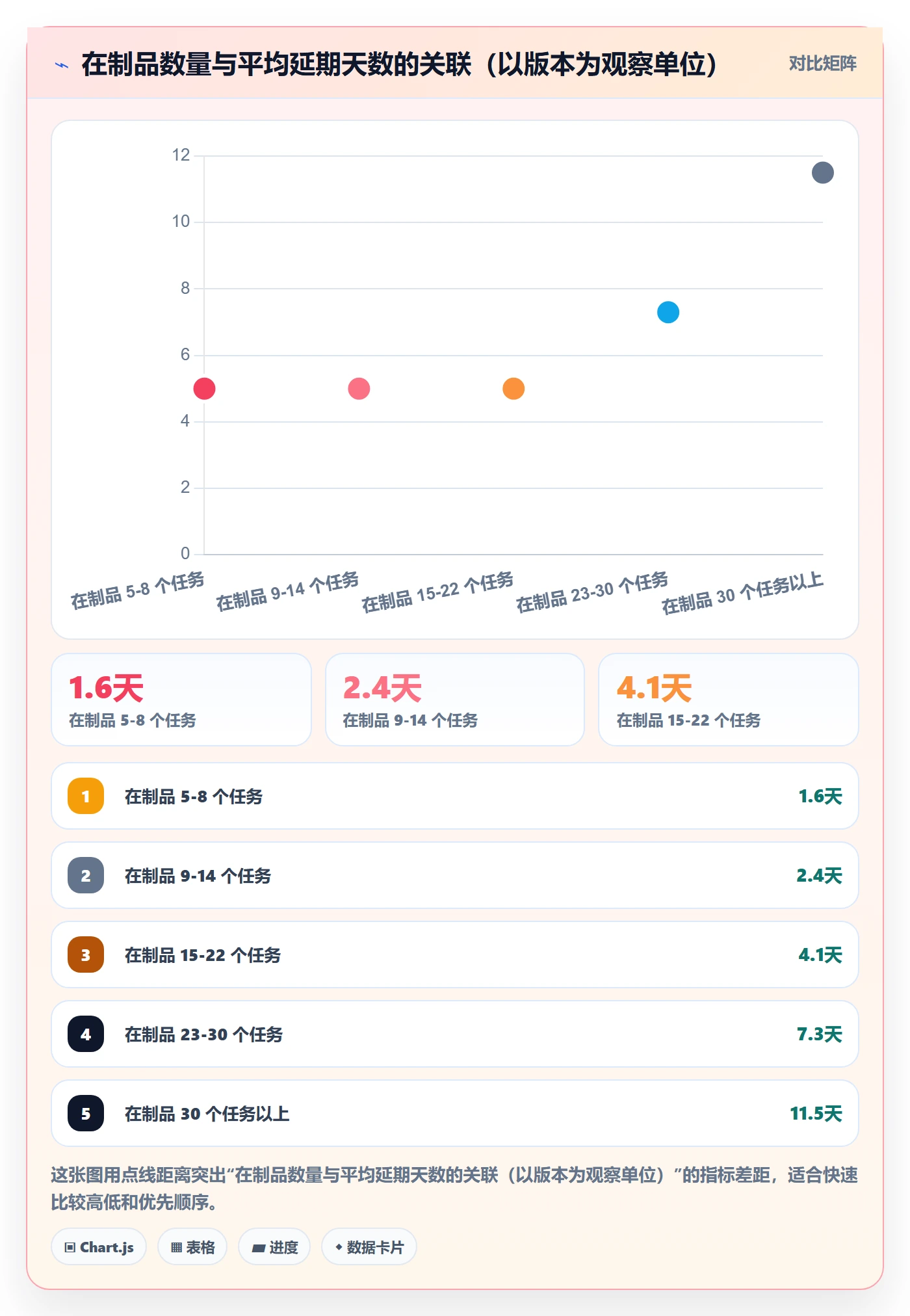The width and height of the screenshot is (910, 1316).
Task: Click the pink data point for 9-14 tasks
Action: (359, 389)
